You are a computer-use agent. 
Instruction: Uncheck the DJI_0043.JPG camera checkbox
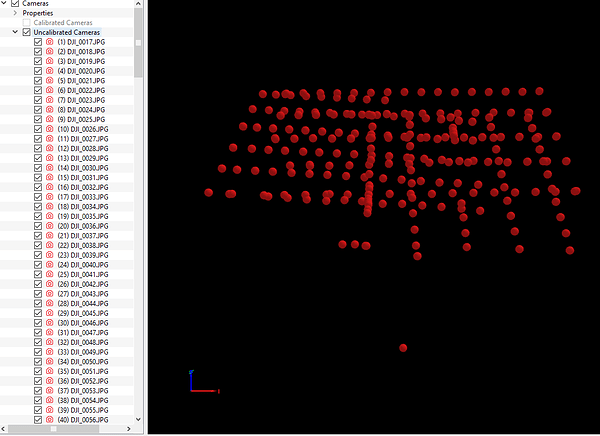(x=38, y=294)
